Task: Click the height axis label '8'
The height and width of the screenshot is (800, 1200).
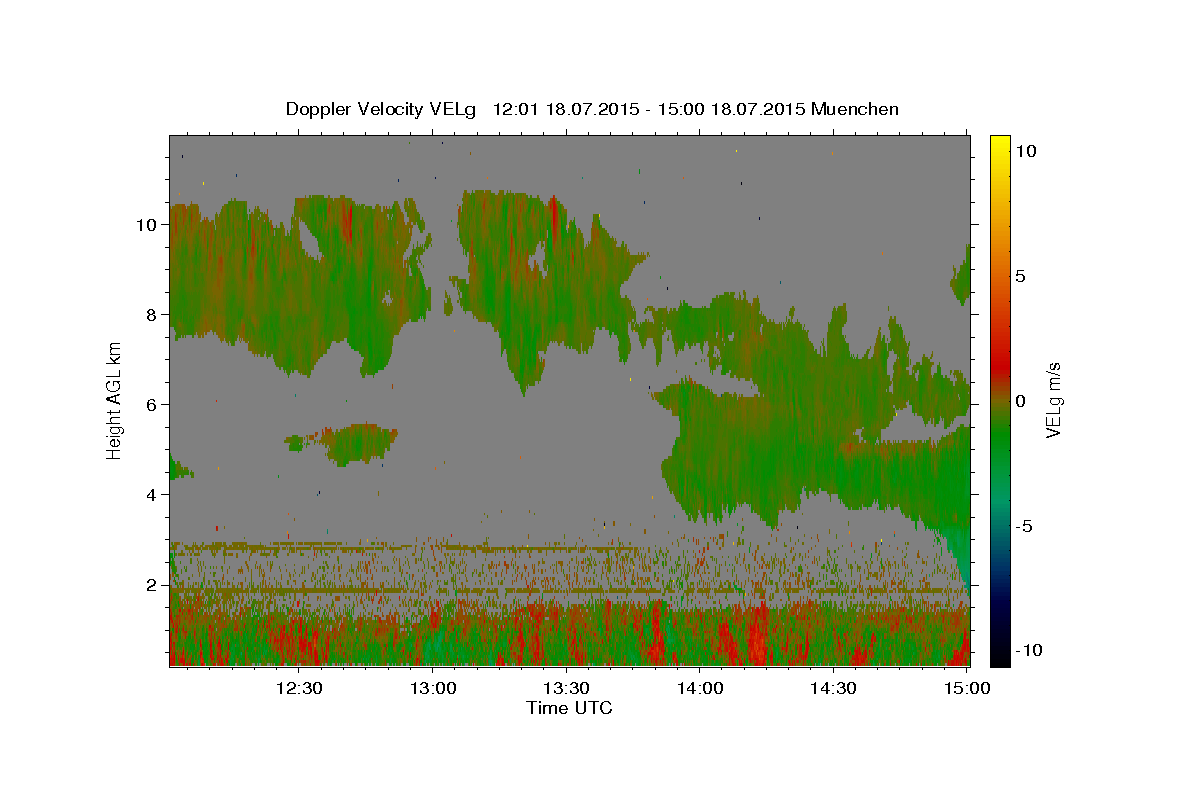Action: pos(152,315)
